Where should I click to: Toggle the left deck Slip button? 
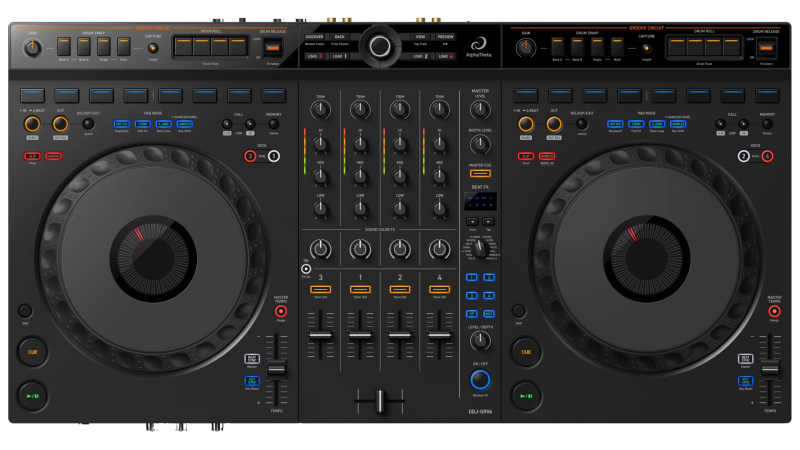coord(32,156)
